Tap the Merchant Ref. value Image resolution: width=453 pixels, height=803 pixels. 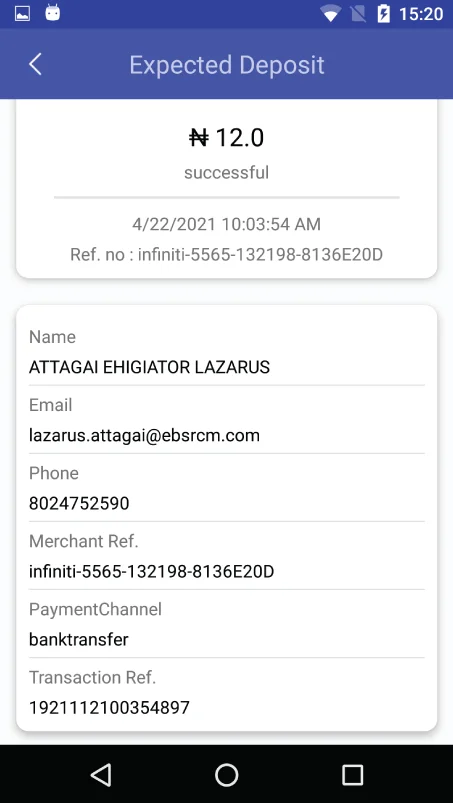(152, 572)
